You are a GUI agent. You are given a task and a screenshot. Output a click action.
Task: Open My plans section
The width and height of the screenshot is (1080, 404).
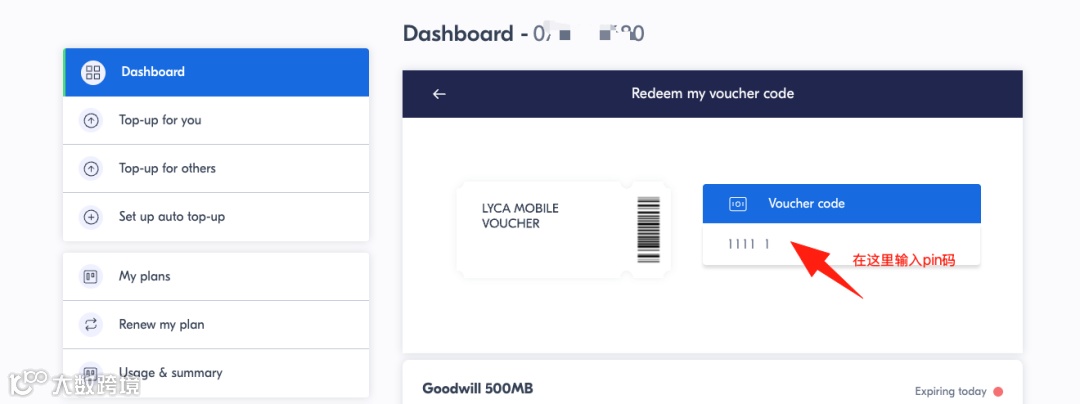(x=145, y=276)
